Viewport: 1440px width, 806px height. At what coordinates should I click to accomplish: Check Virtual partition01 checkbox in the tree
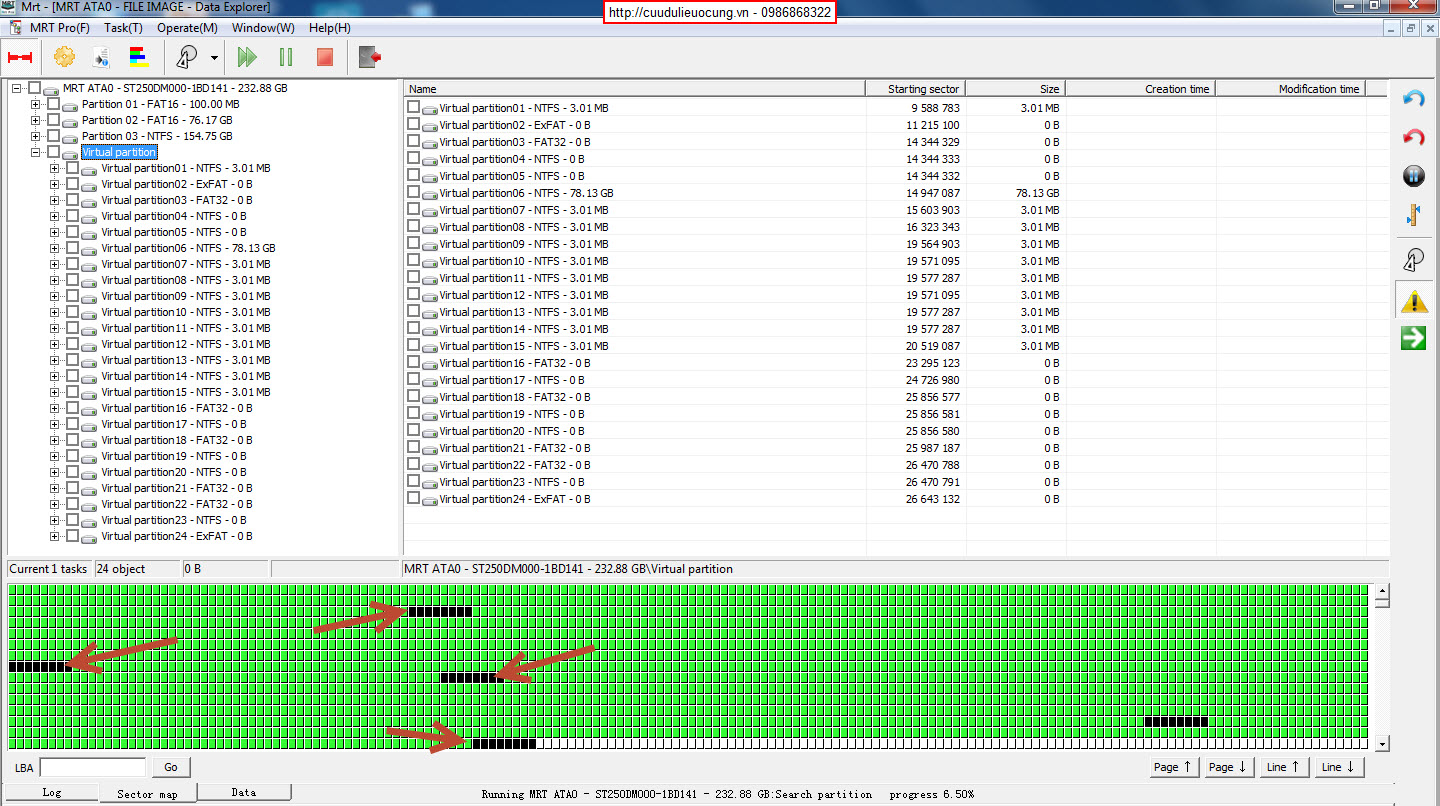tap(73, 168)
